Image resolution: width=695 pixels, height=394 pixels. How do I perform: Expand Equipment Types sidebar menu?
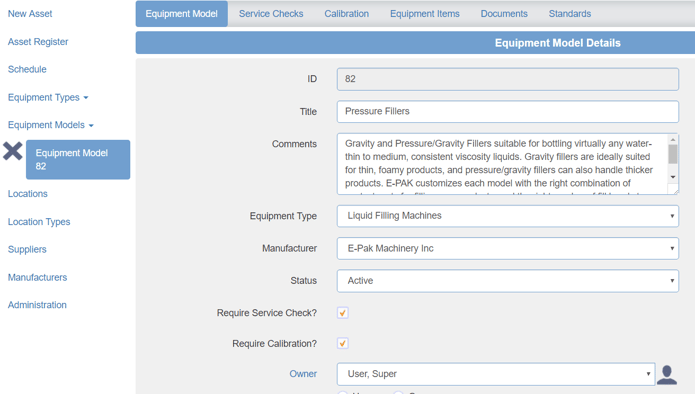pyautogui.click(x=48, y=98)
